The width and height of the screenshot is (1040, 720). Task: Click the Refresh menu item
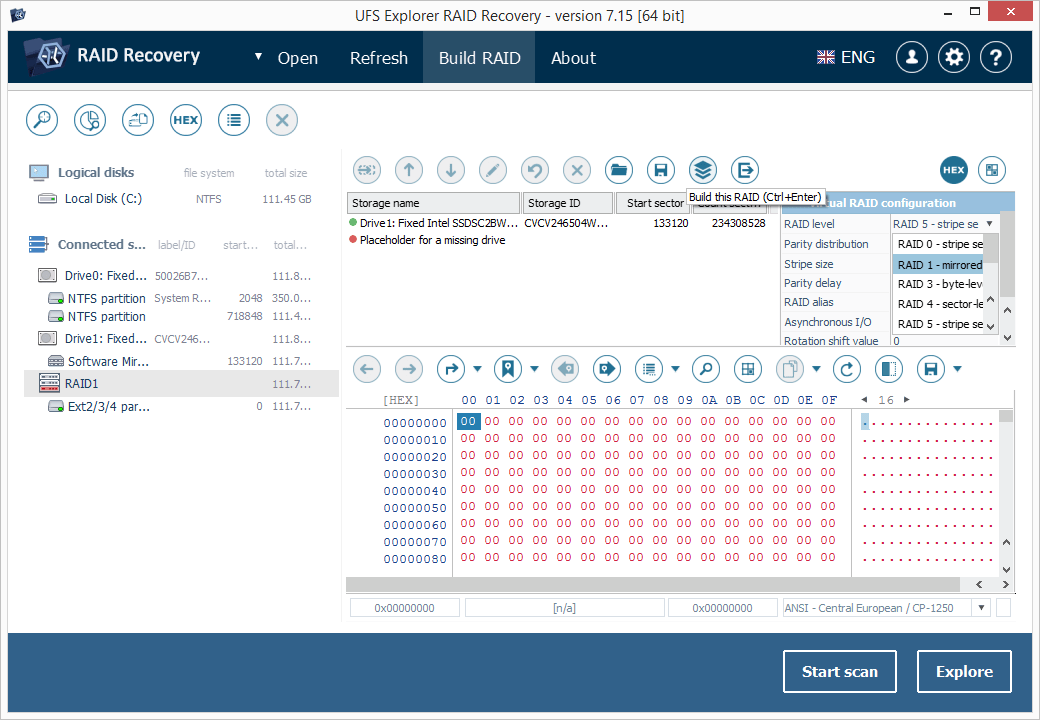pos(379,58)
